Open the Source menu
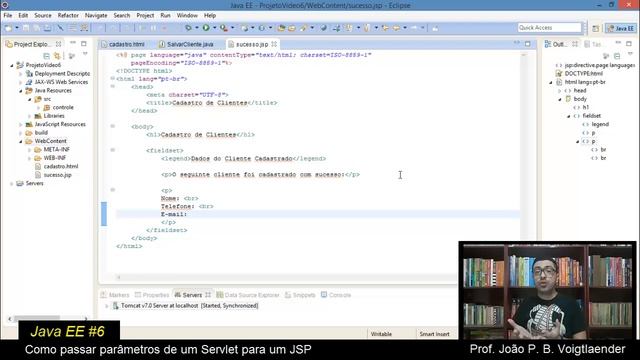The height and width of the screenshot is (360, 640). pyautogui.click(x=43, y=16)
